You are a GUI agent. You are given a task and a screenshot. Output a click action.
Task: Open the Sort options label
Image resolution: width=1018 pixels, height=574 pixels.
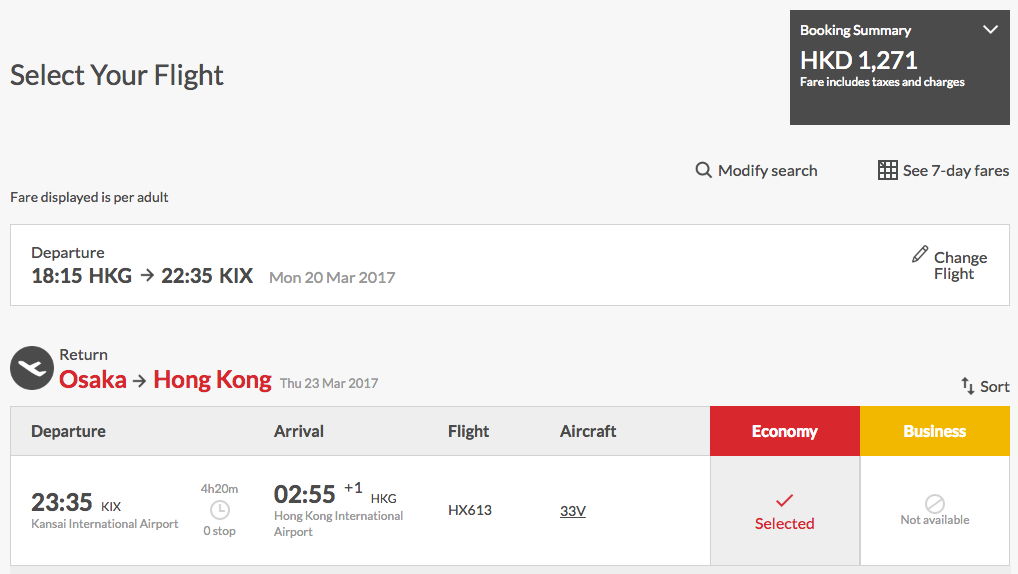pyautogui.click(x=995, y=387)
